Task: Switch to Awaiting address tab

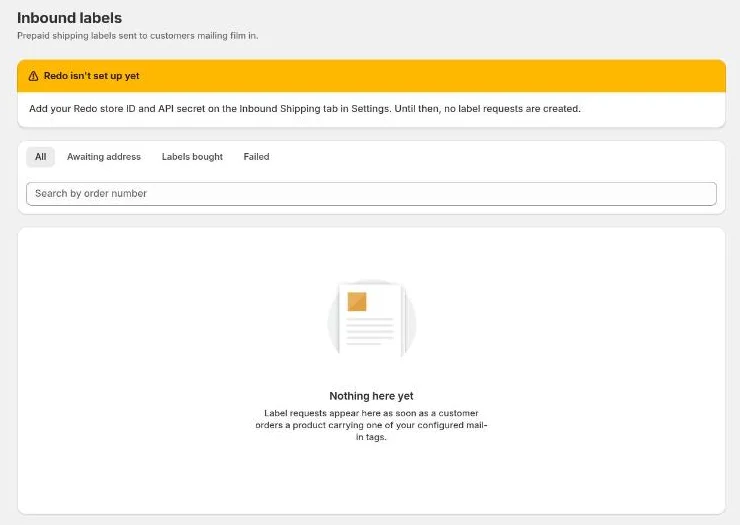Action: pyautogui.click(x=104, y=157)
